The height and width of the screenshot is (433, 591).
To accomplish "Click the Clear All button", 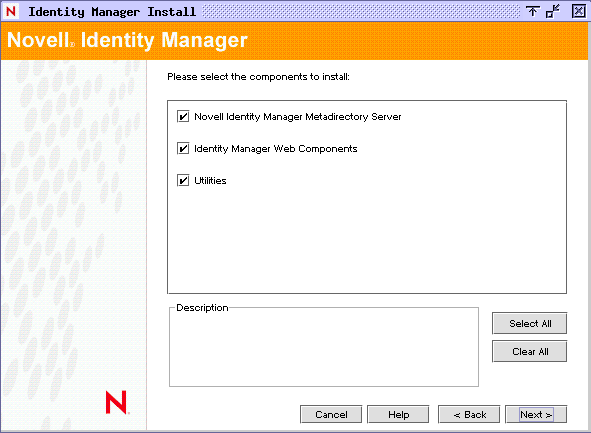I will pos(530,352).
